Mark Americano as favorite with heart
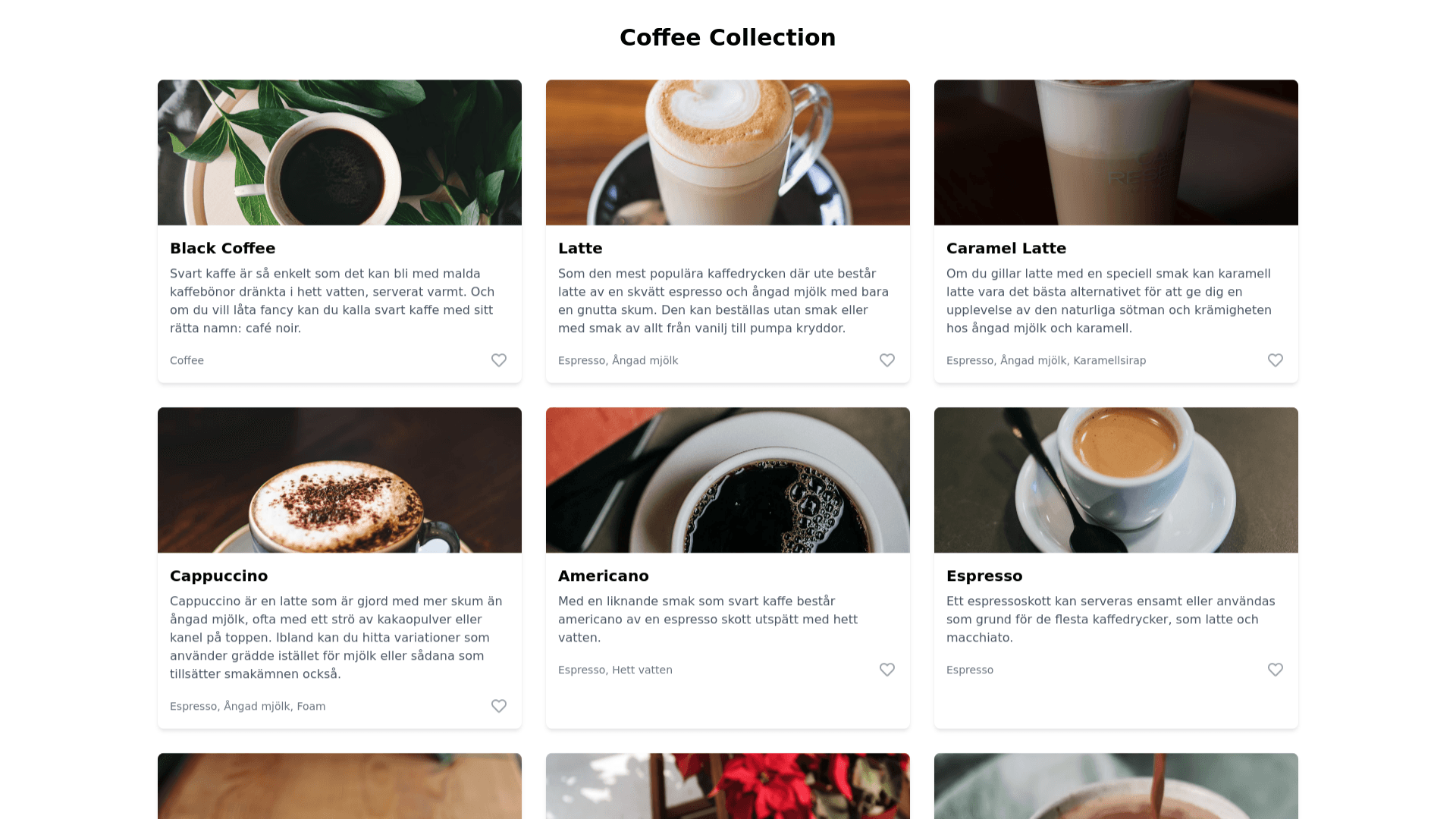The height and width of the screenshot is (819, 1456). 887,670
